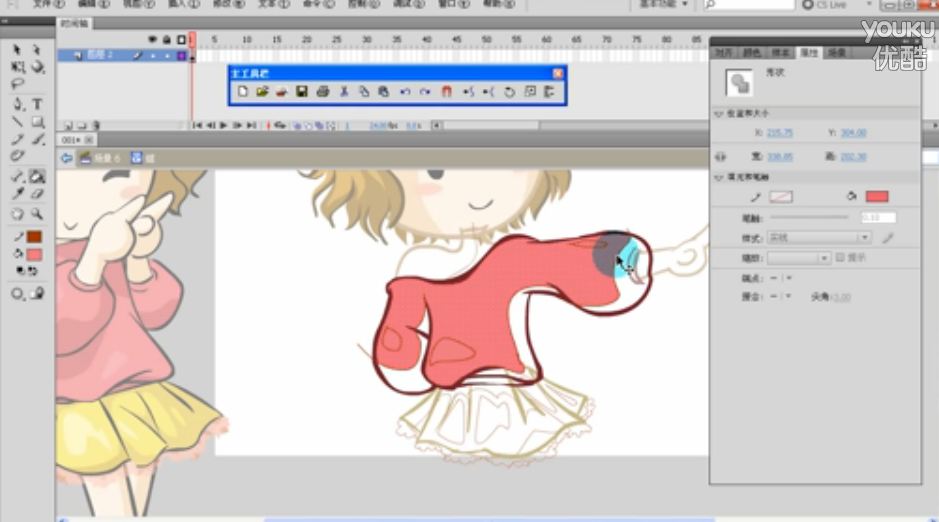Select the Line tool
The image size is (939, 522).
coord(17,122)
